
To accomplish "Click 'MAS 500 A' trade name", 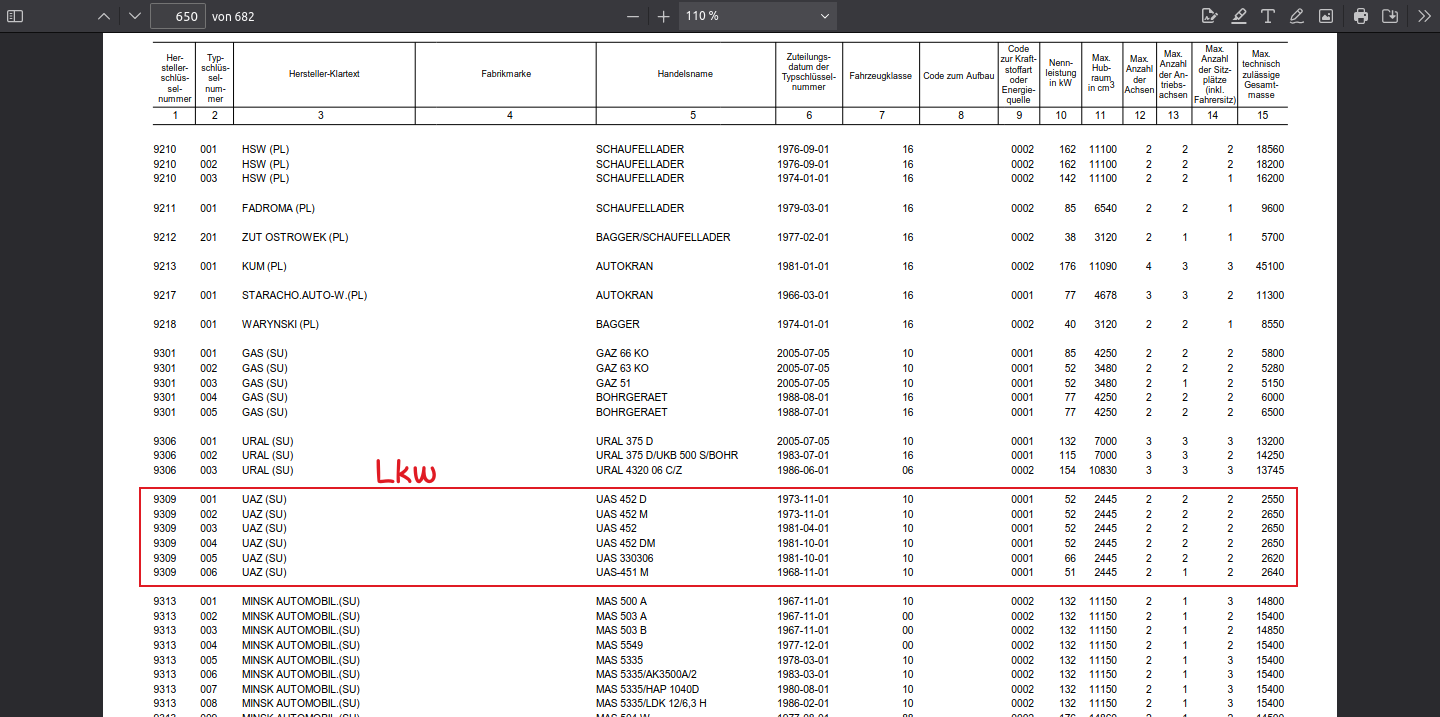I will 621,601.
